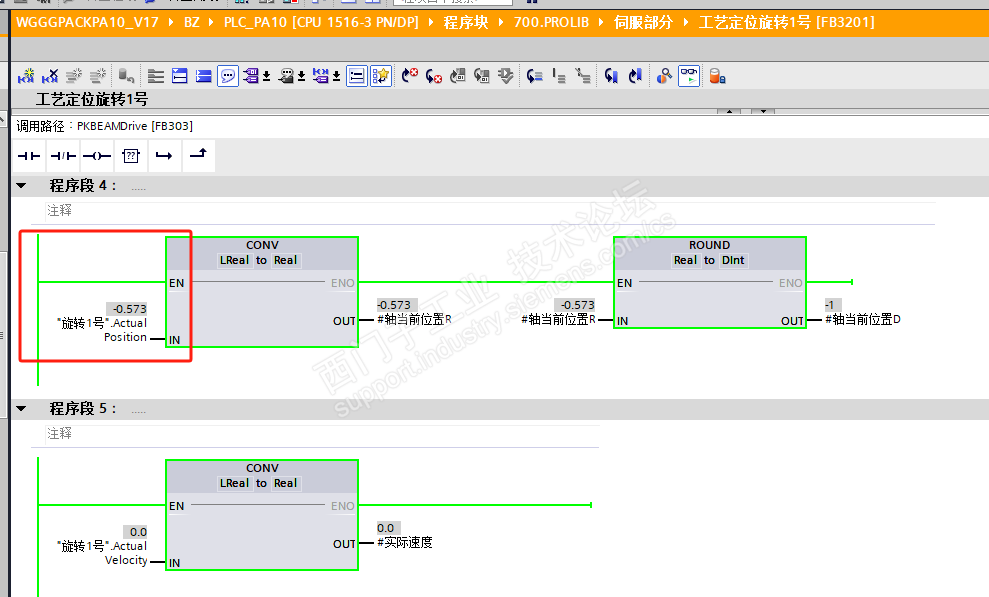Click the second block call update icon
989x597 pixels.
click(x=482, y=76)
